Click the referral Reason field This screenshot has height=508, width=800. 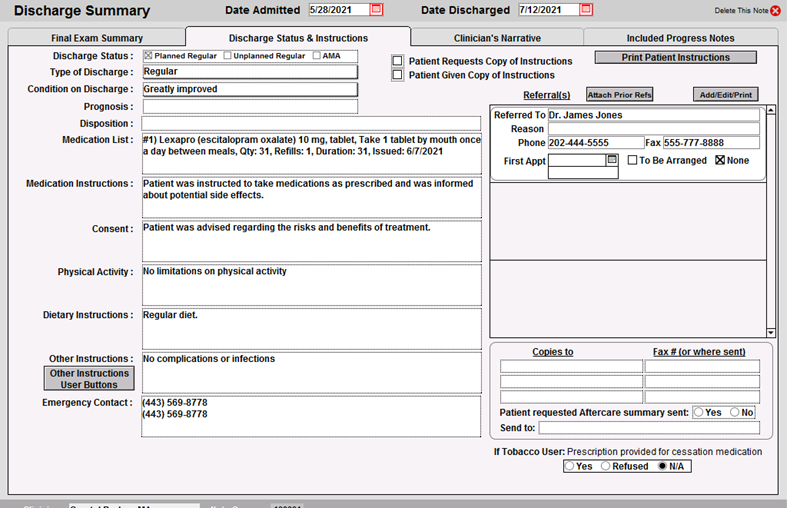654,129
